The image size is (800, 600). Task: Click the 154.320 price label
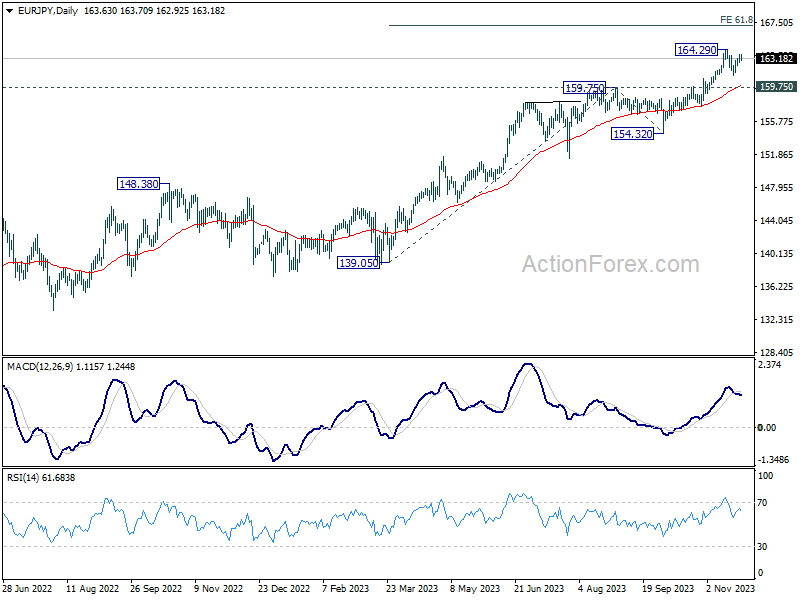[632, 134]
